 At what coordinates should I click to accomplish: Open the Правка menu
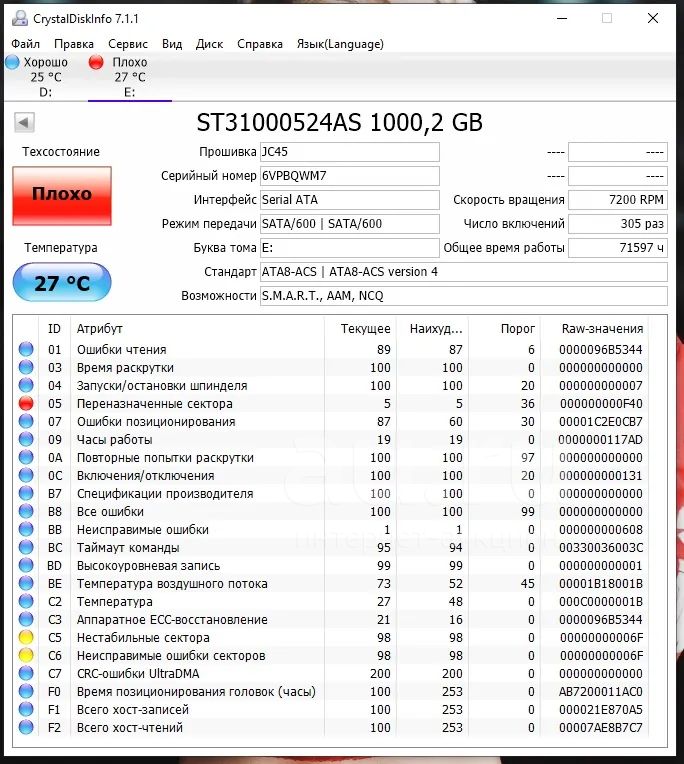tap(74, 44)
